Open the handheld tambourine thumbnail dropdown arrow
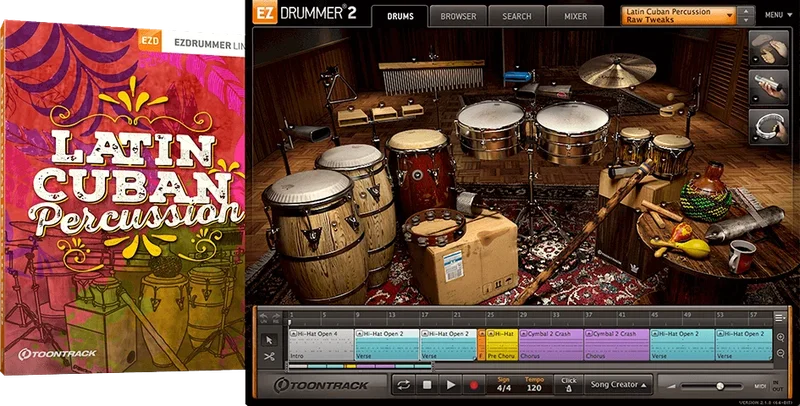800x406 pixels. (x=754, y=138)
